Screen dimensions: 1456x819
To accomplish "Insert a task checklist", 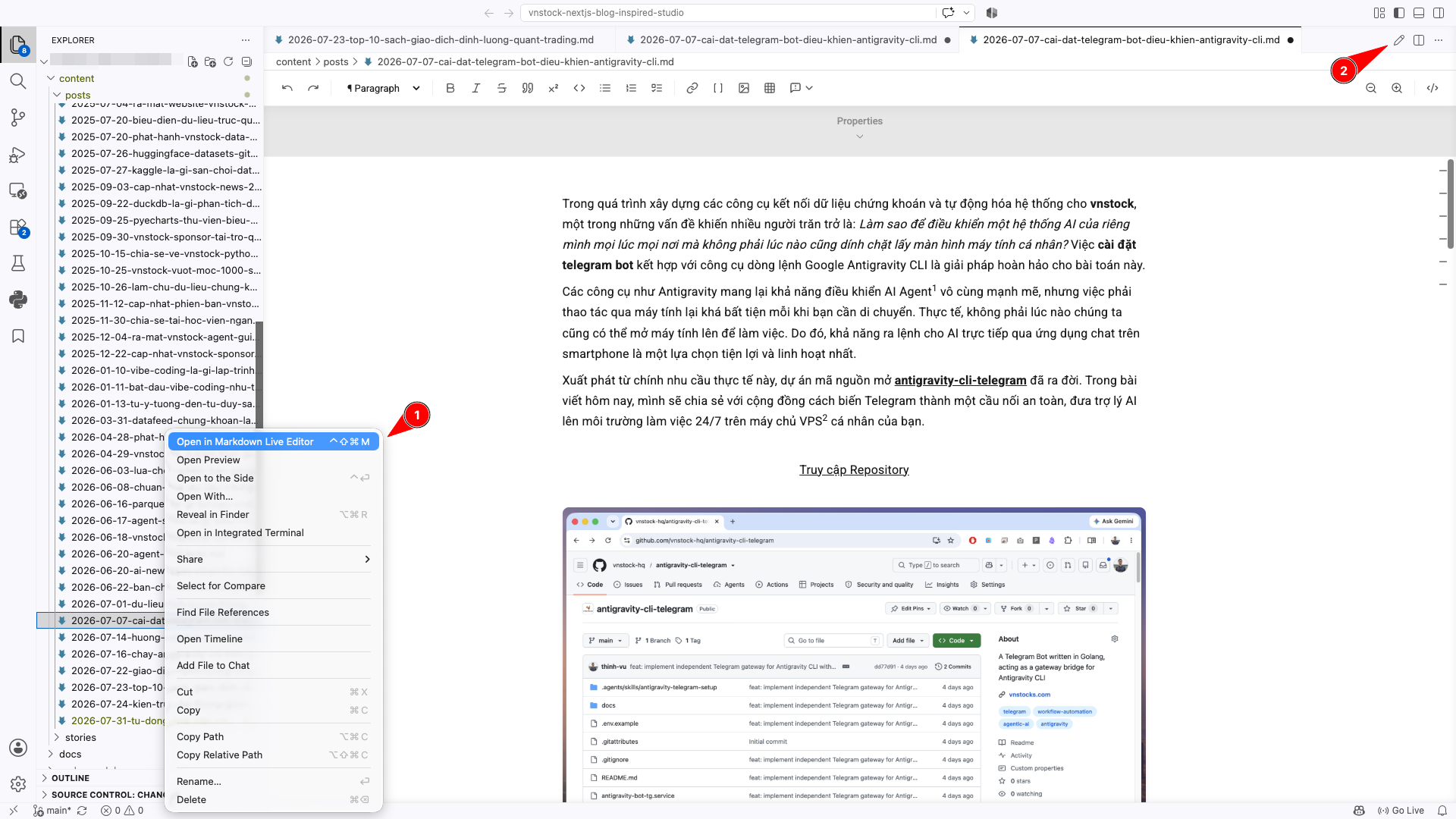I will tap(657, 88).
